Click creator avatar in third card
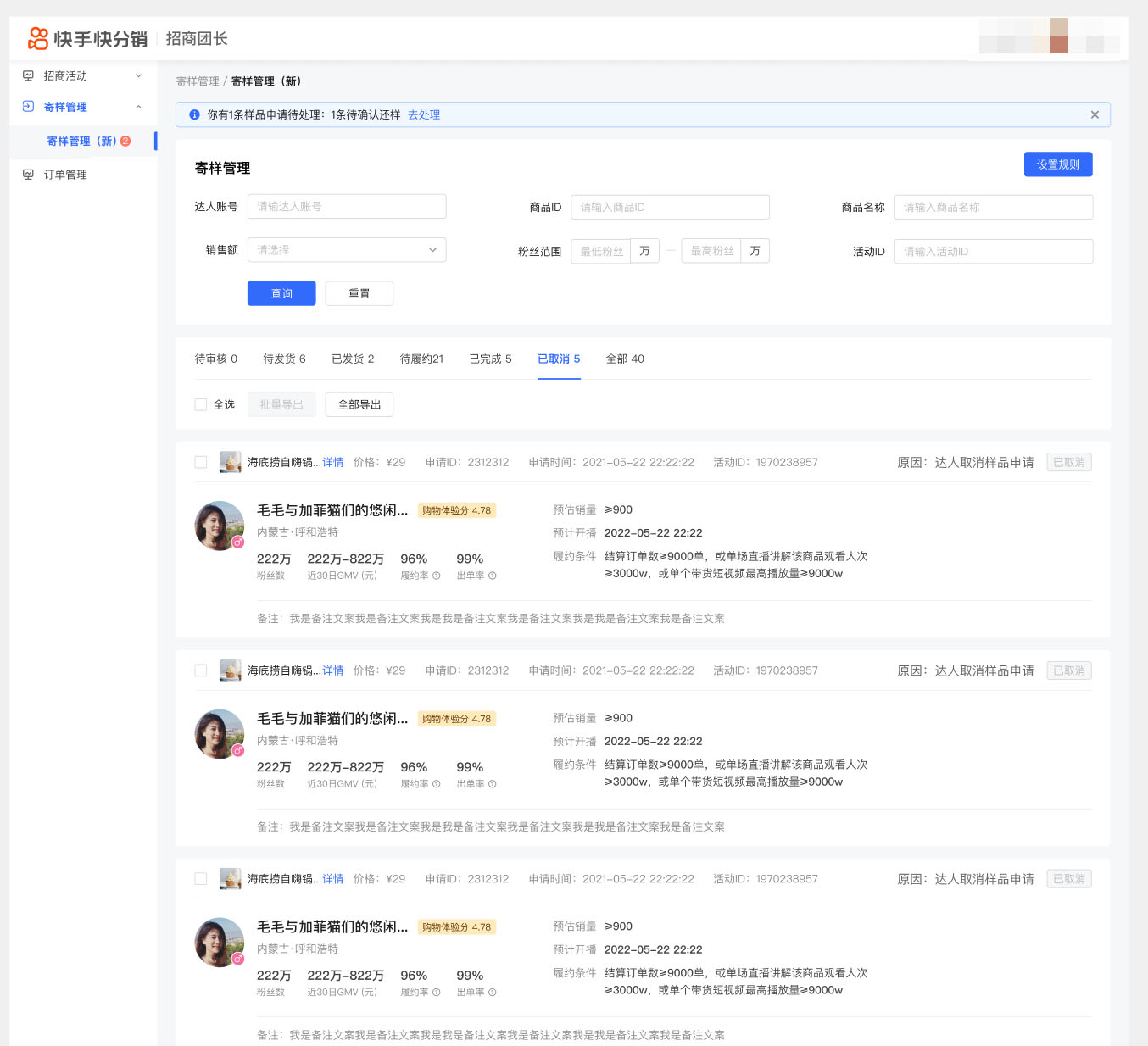 coord(220,943)
